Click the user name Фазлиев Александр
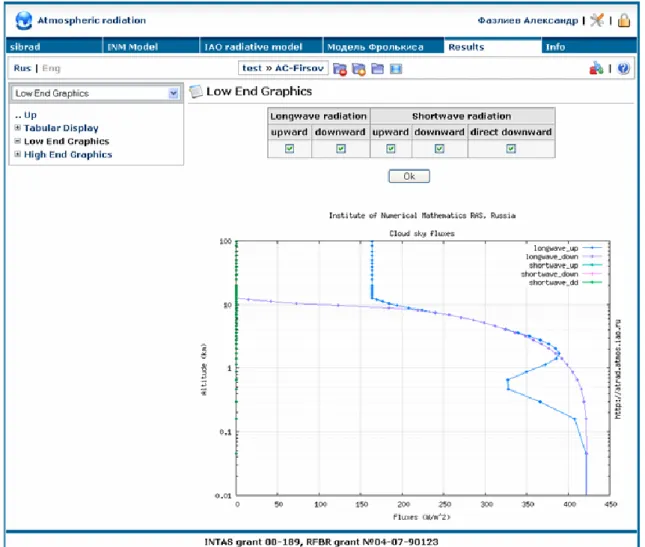This screenshot has height=547, width=645. coord(528,21)
